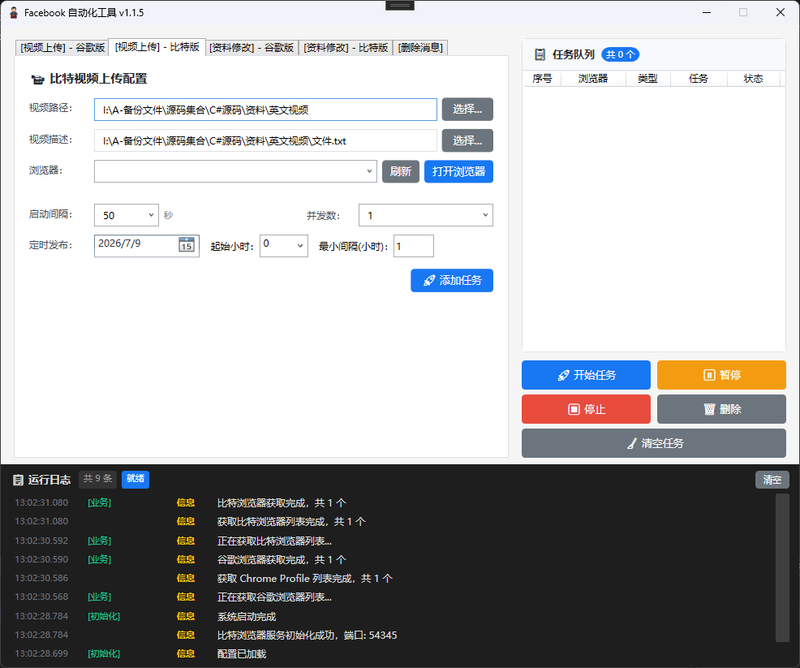Click the 任务 column header
This screenshot has height=668, width=800.
click(698, 79)
